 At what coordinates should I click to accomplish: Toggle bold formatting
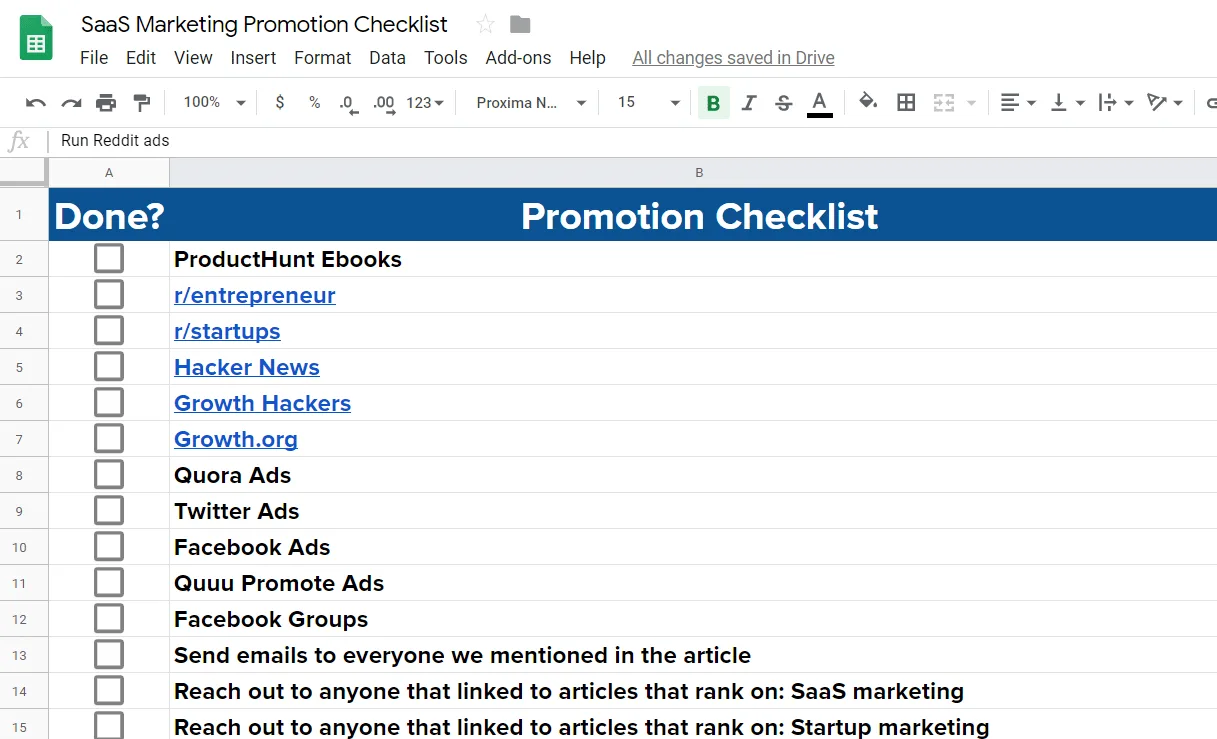click(x=713, y=102)
